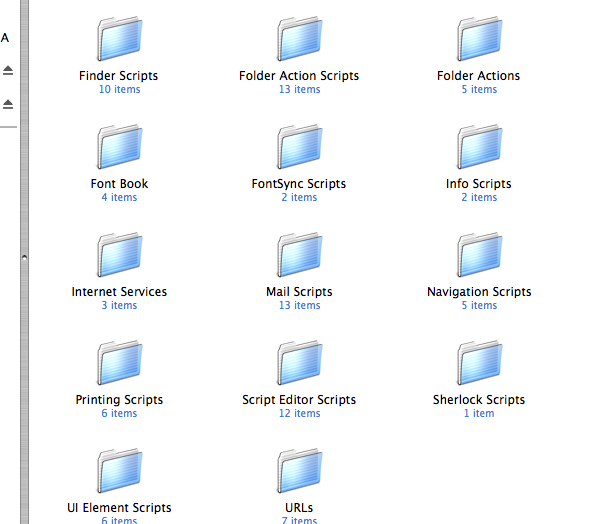Viewport: 592px width, 524px height.
Task: Click the 'FontSync Scripts' name label
Action: tap(299, 184)
